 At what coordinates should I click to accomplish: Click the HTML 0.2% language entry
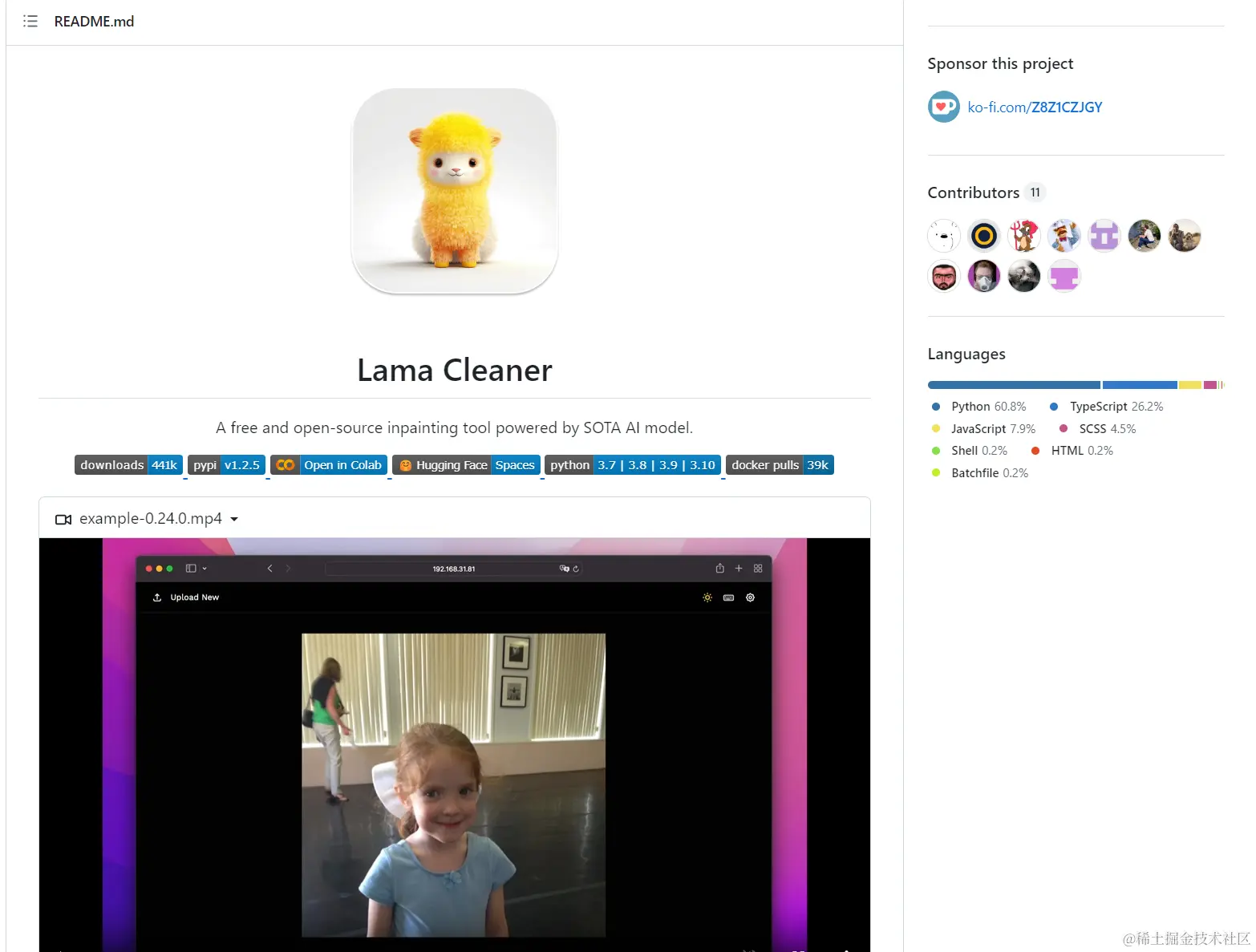coord(1072,451)
